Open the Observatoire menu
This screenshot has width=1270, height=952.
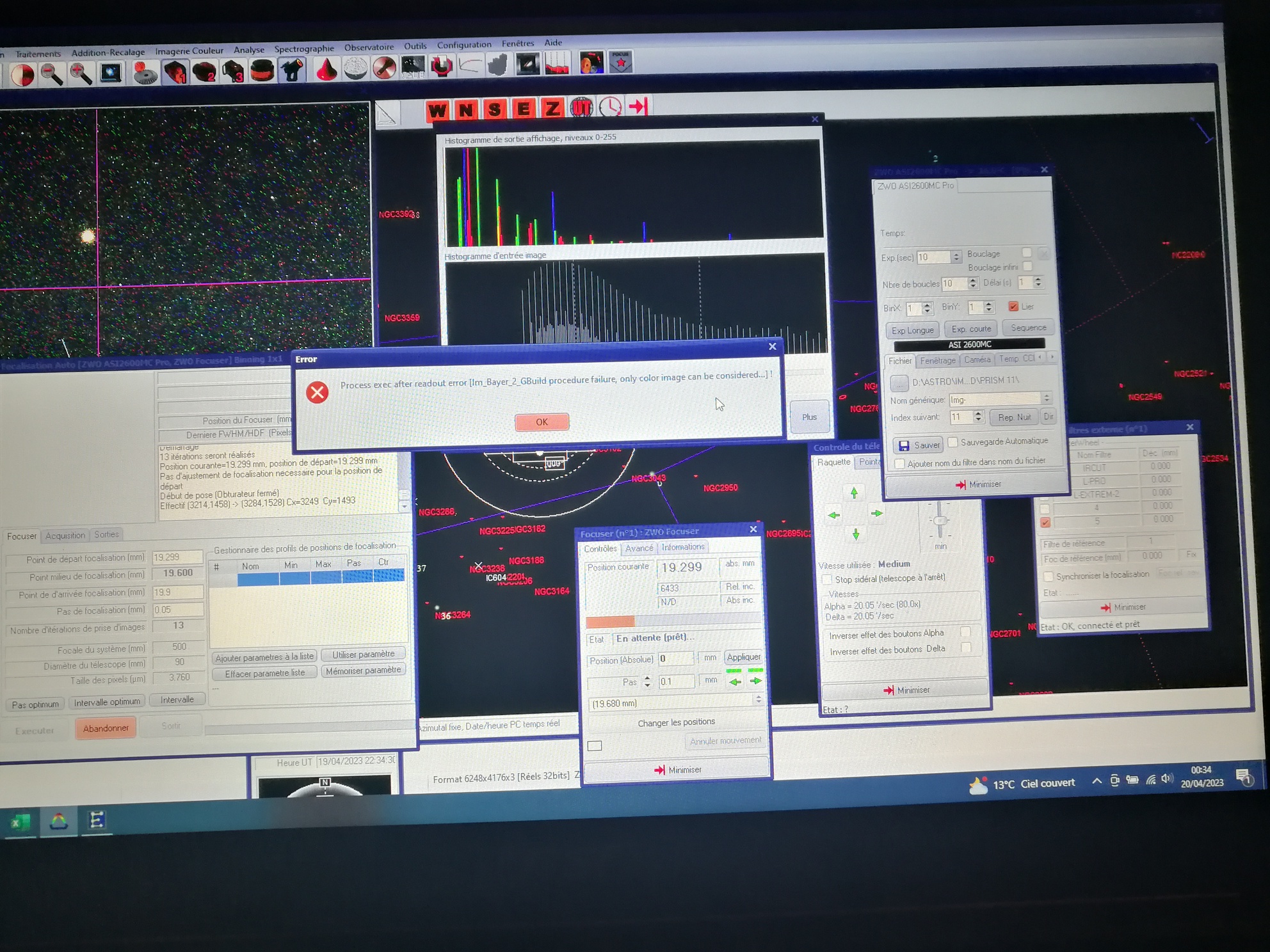click(x=369, y=47)
